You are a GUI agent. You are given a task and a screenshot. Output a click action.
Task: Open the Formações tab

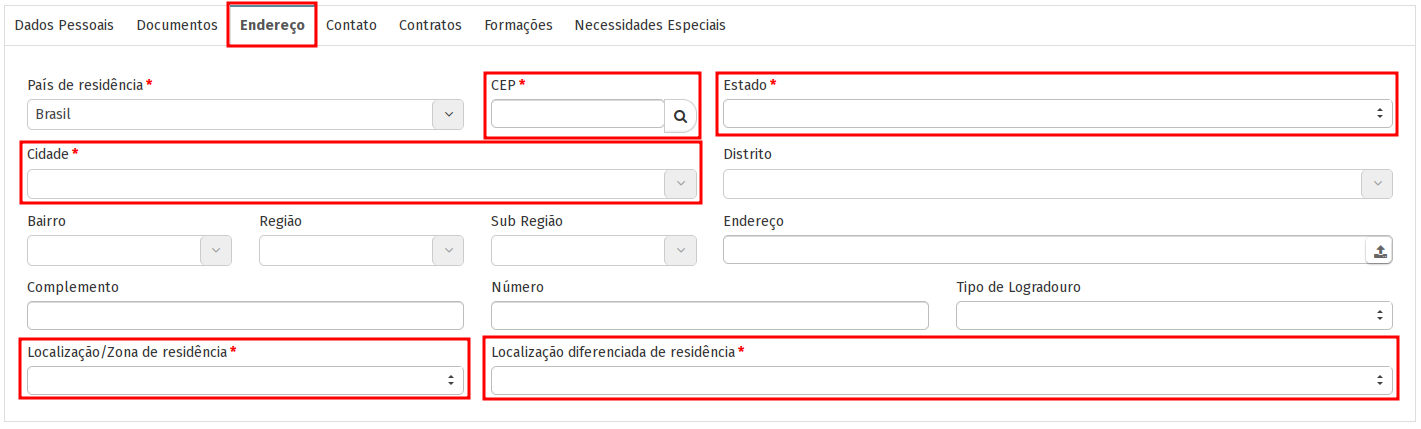click(x=518, y=25)
